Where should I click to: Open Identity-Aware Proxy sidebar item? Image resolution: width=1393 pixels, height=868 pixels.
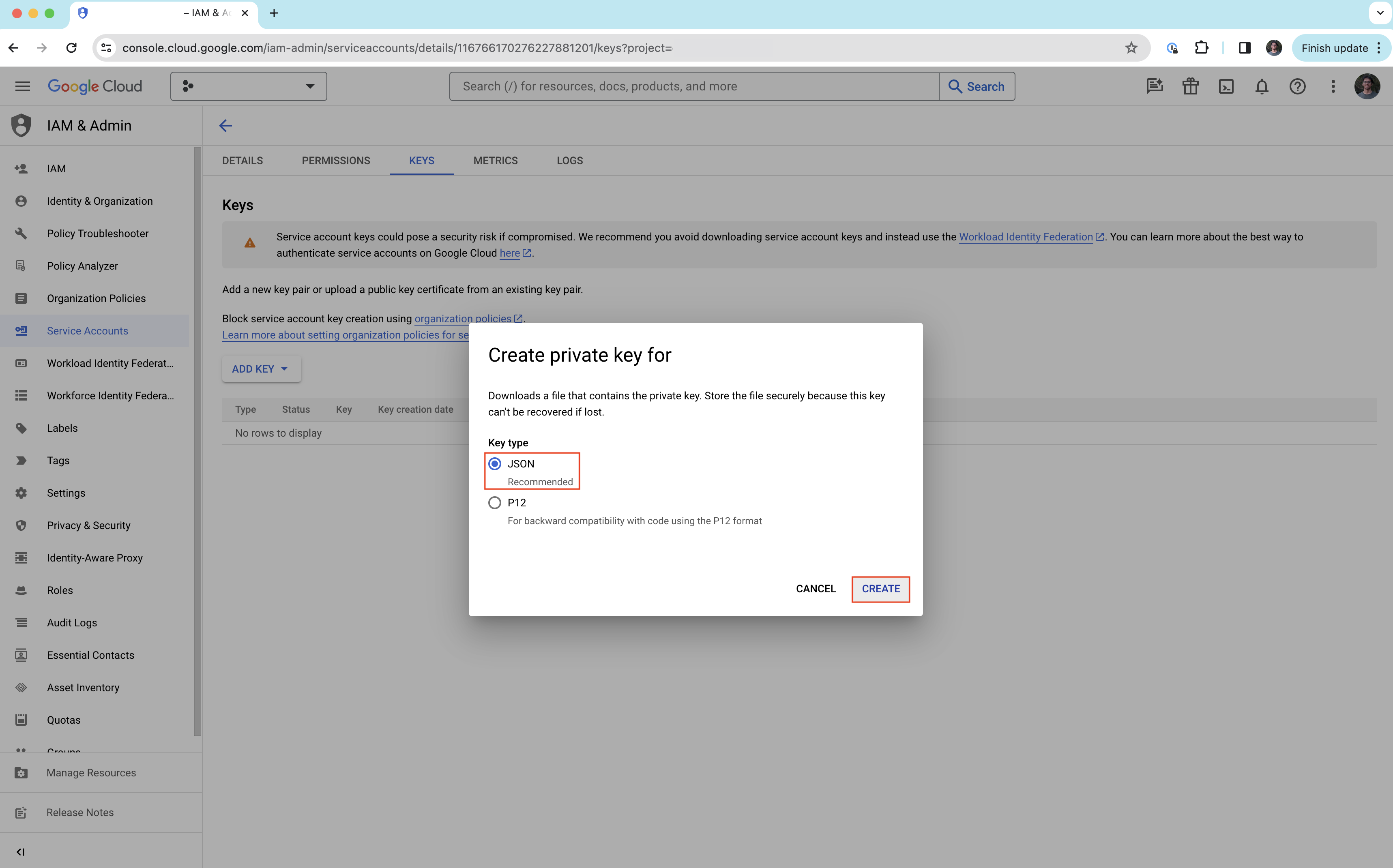point(95,558)
